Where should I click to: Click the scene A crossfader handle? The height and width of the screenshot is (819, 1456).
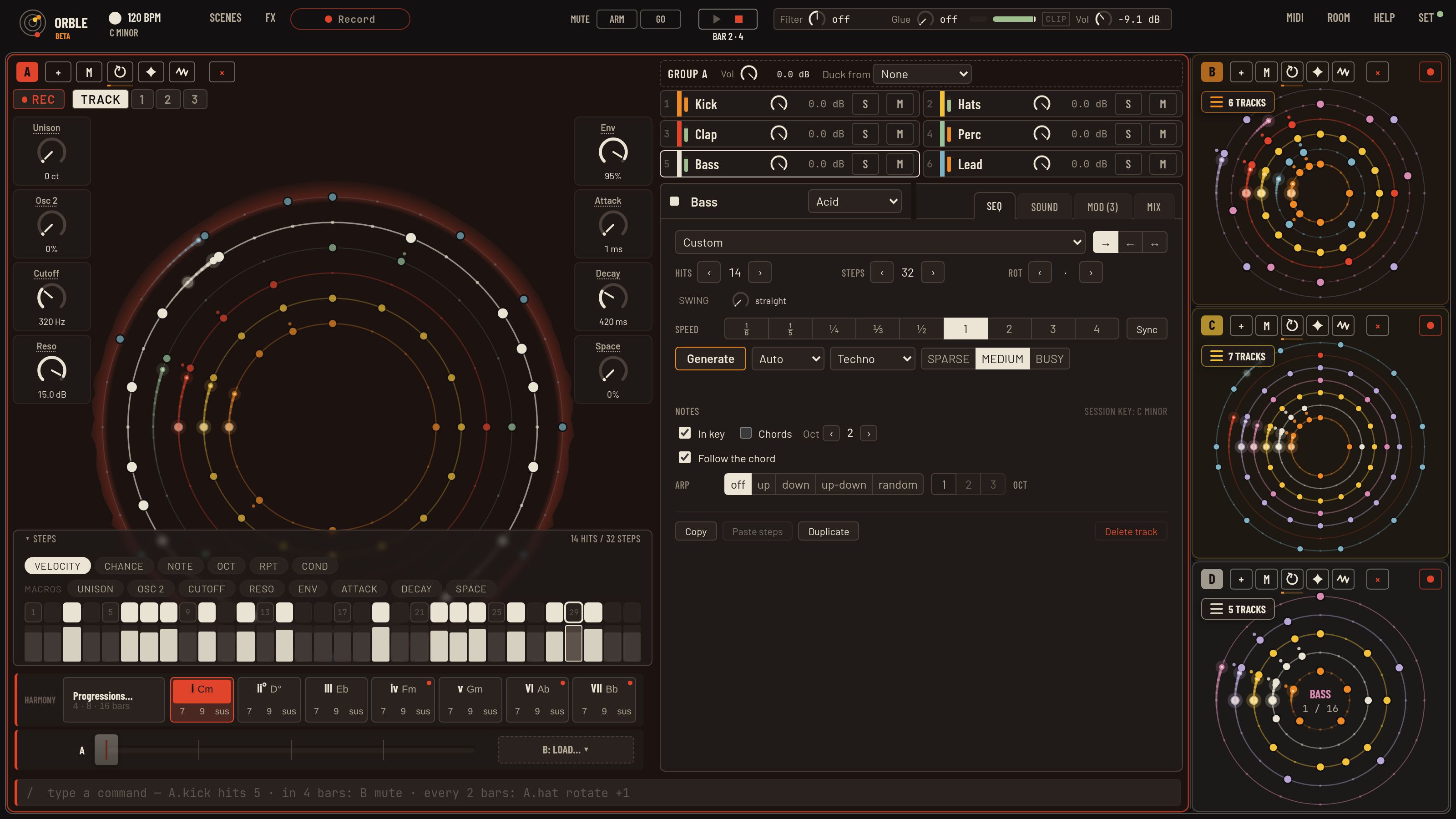tap(106, 750)
